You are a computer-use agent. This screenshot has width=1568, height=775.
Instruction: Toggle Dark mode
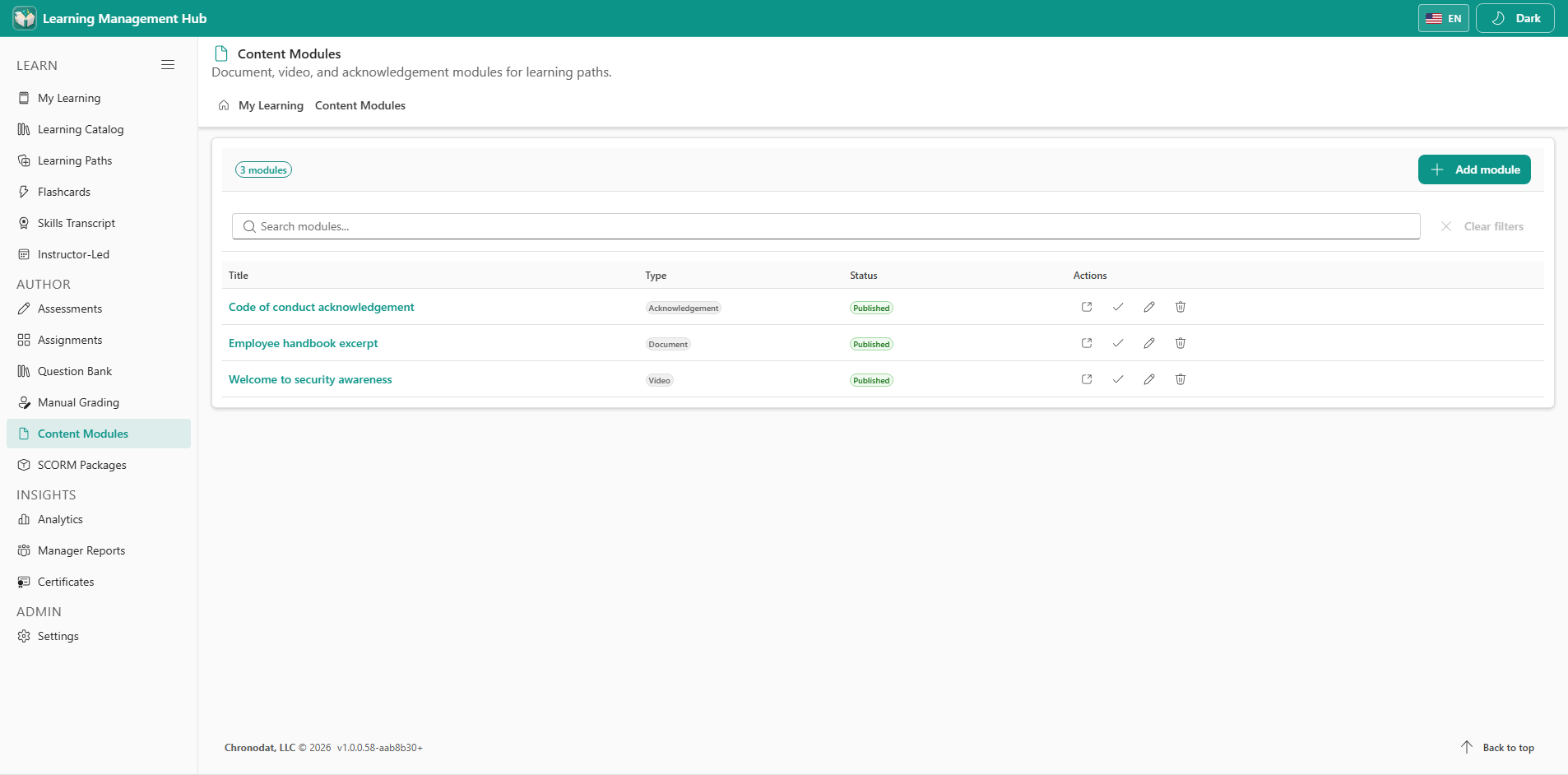coord(1515,18)
